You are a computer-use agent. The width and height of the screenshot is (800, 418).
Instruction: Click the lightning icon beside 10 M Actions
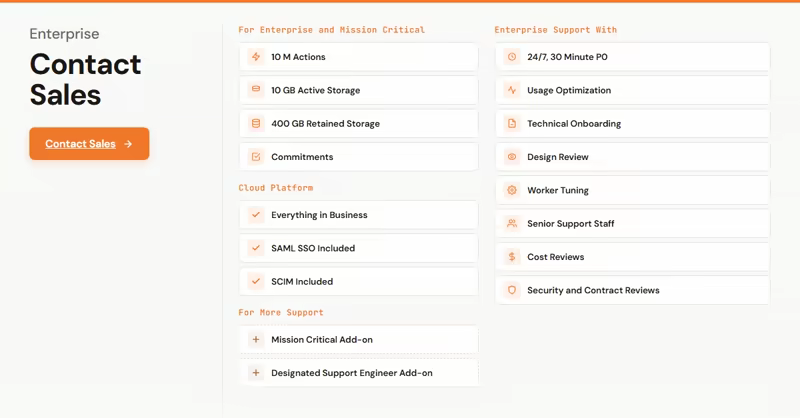click(x=256, y=57)
